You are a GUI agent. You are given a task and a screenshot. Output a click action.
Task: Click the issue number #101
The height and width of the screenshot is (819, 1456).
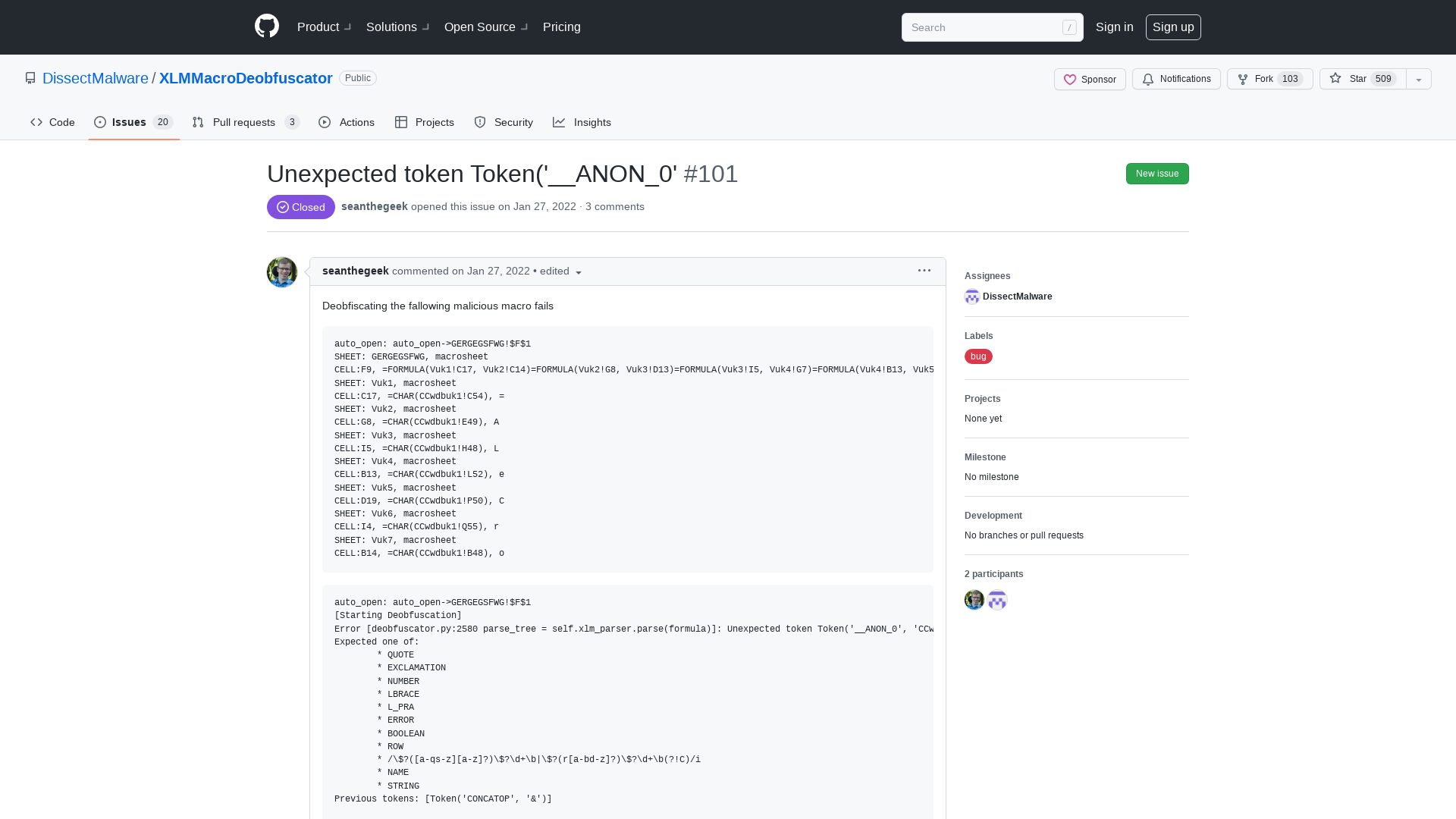point(711,174)
